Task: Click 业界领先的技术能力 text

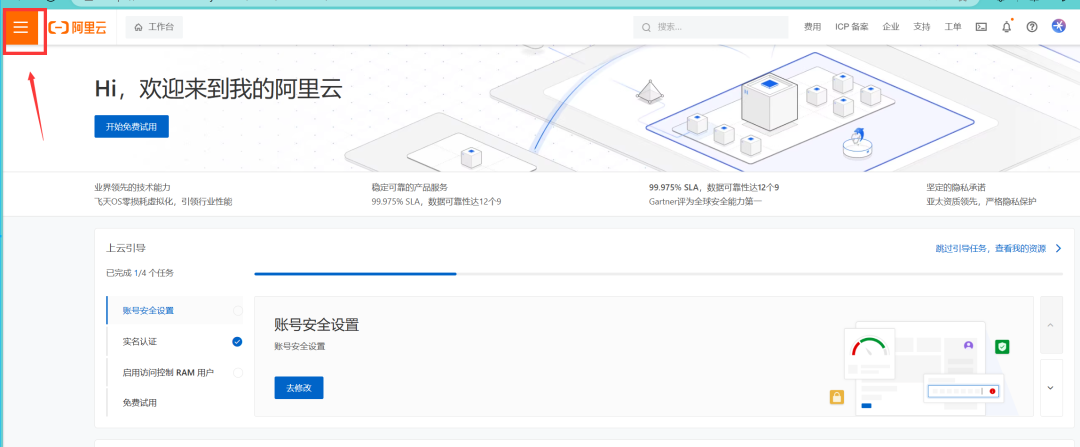Action: pyautogui.click(x=132, y=187)
